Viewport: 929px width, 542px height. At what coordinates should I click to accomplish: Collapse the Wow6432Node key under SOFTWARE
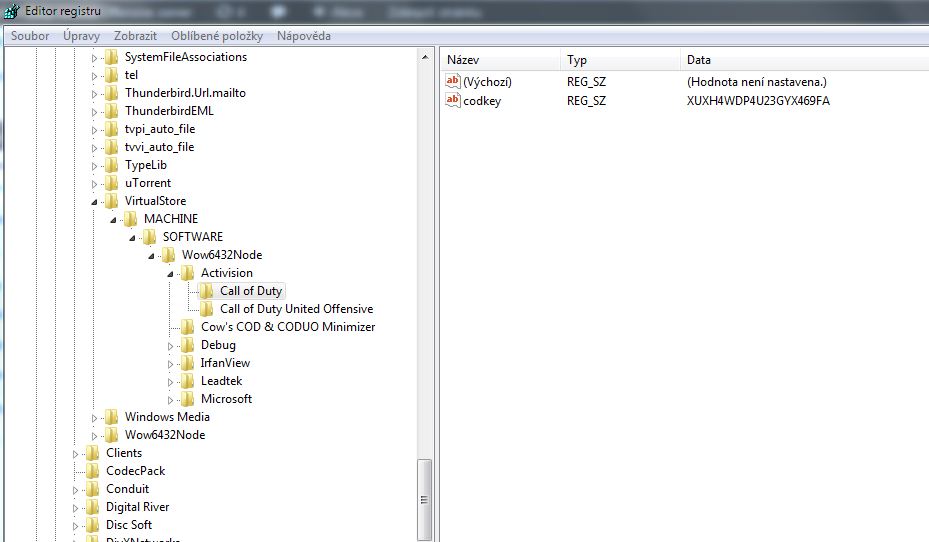[151, 256]
